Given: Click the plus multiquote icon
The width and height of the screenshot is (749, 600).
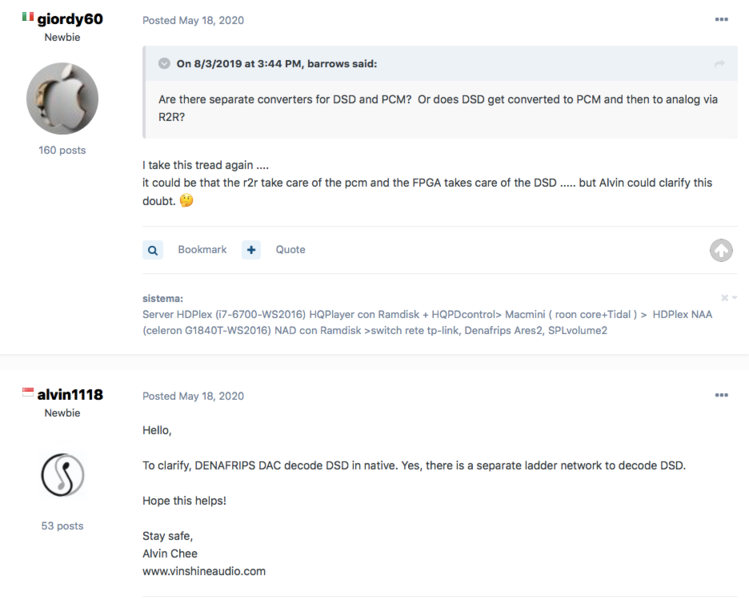Looking at the screenshot, I should [251, 250].
